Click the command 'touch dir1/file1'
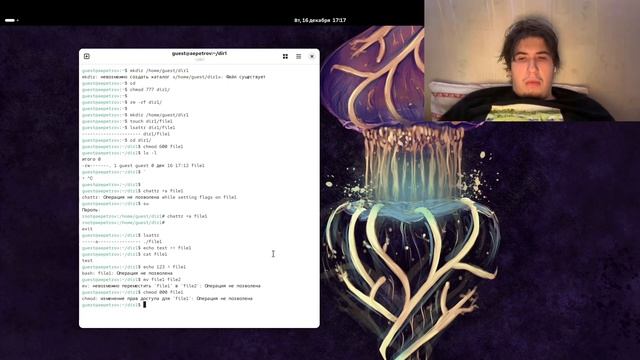Image resolution: width=640 pixels, height=360 pixels. [151, 121]
